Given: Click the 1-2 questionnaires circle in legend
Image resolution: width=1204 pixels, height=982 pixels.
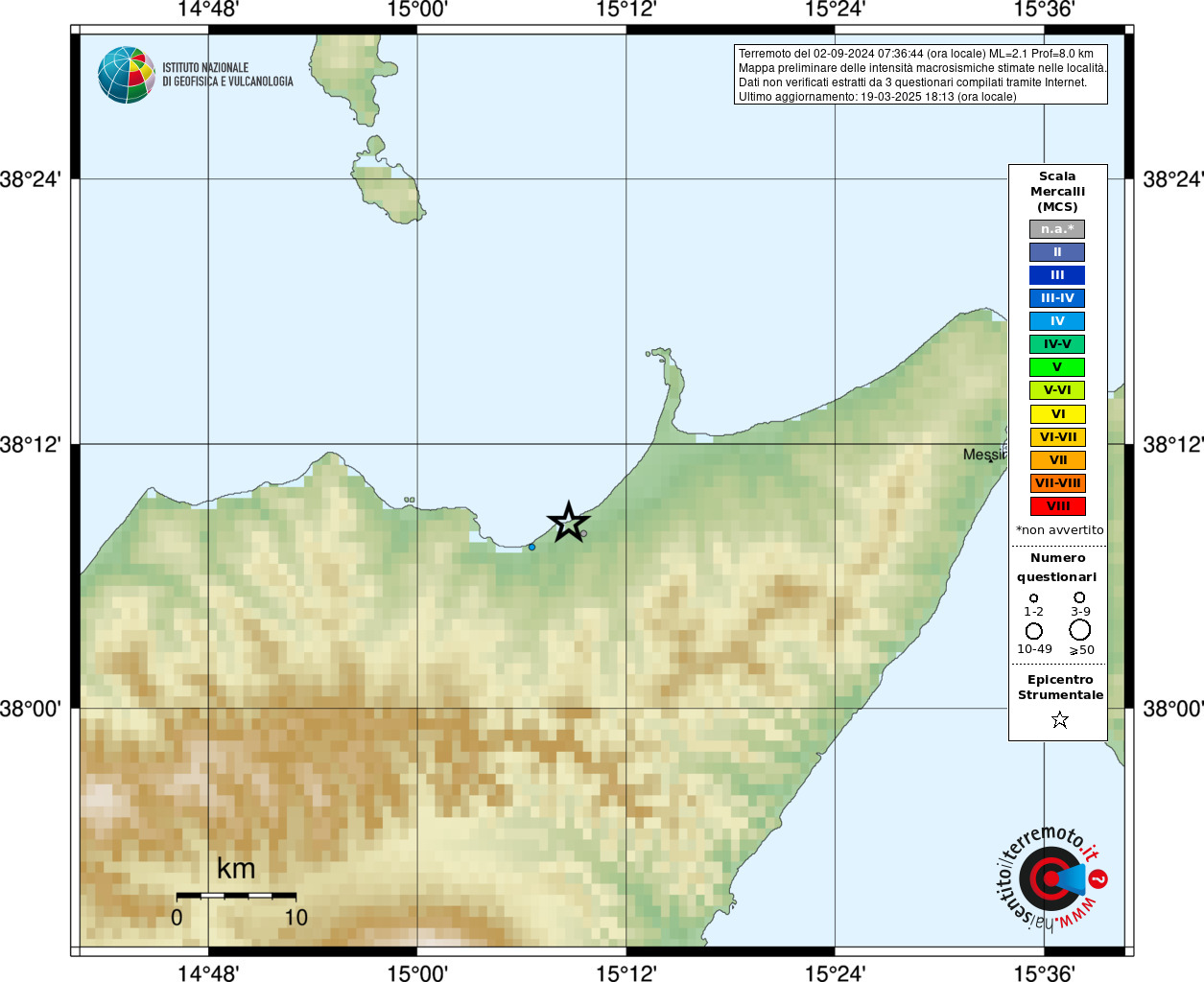Looking at the screenshot, I should tap(1033, 597).
